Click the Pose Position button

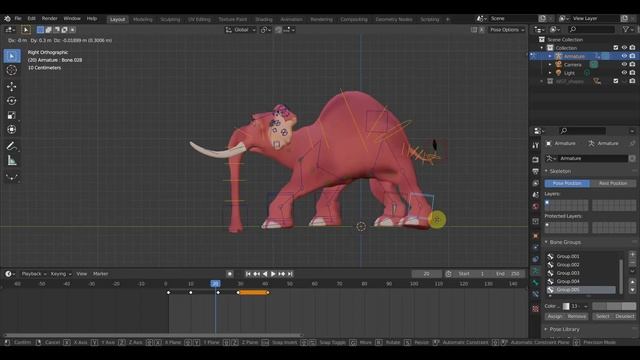point(567,183)
